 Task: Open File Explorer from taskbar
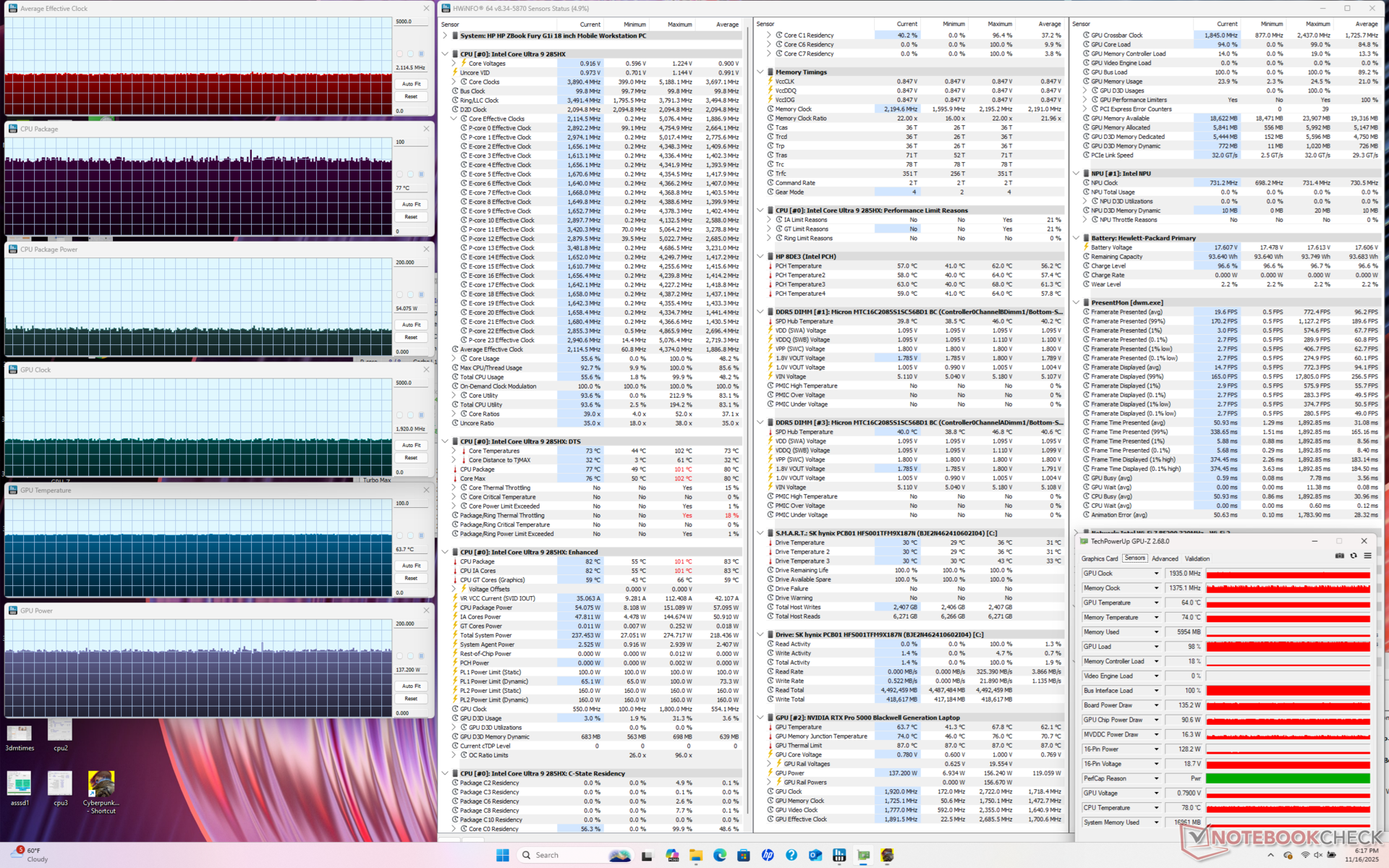pos(696,855)
